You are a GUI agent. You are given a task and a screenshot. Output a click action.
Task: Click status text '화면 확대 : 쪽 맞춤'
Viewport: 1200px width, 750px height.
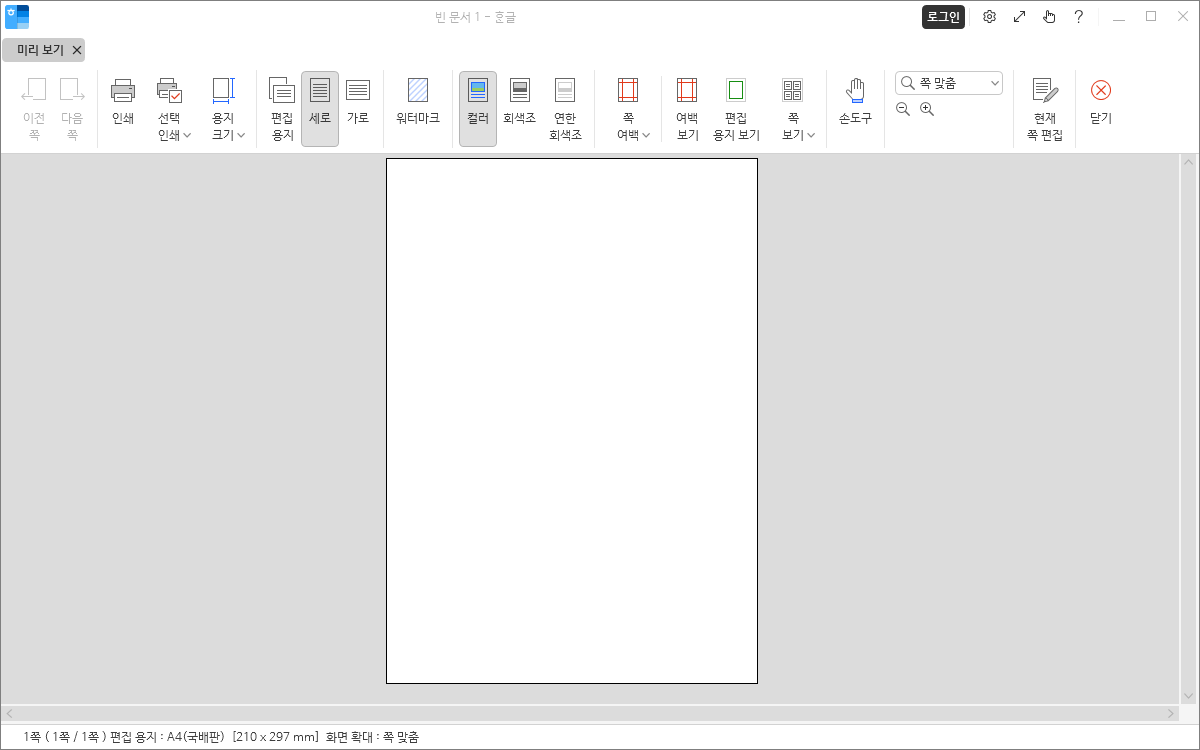point(372,737)
